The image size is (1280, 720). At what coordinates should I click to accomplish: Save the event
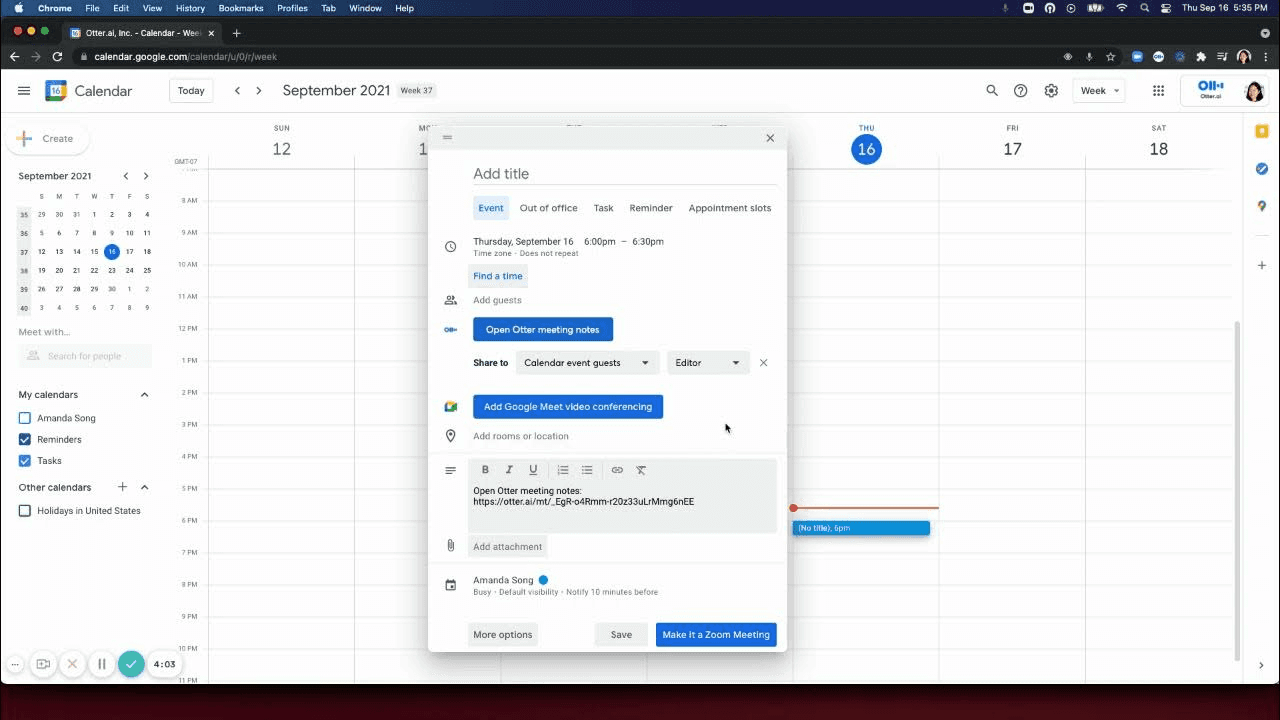[x=621, y=635]
